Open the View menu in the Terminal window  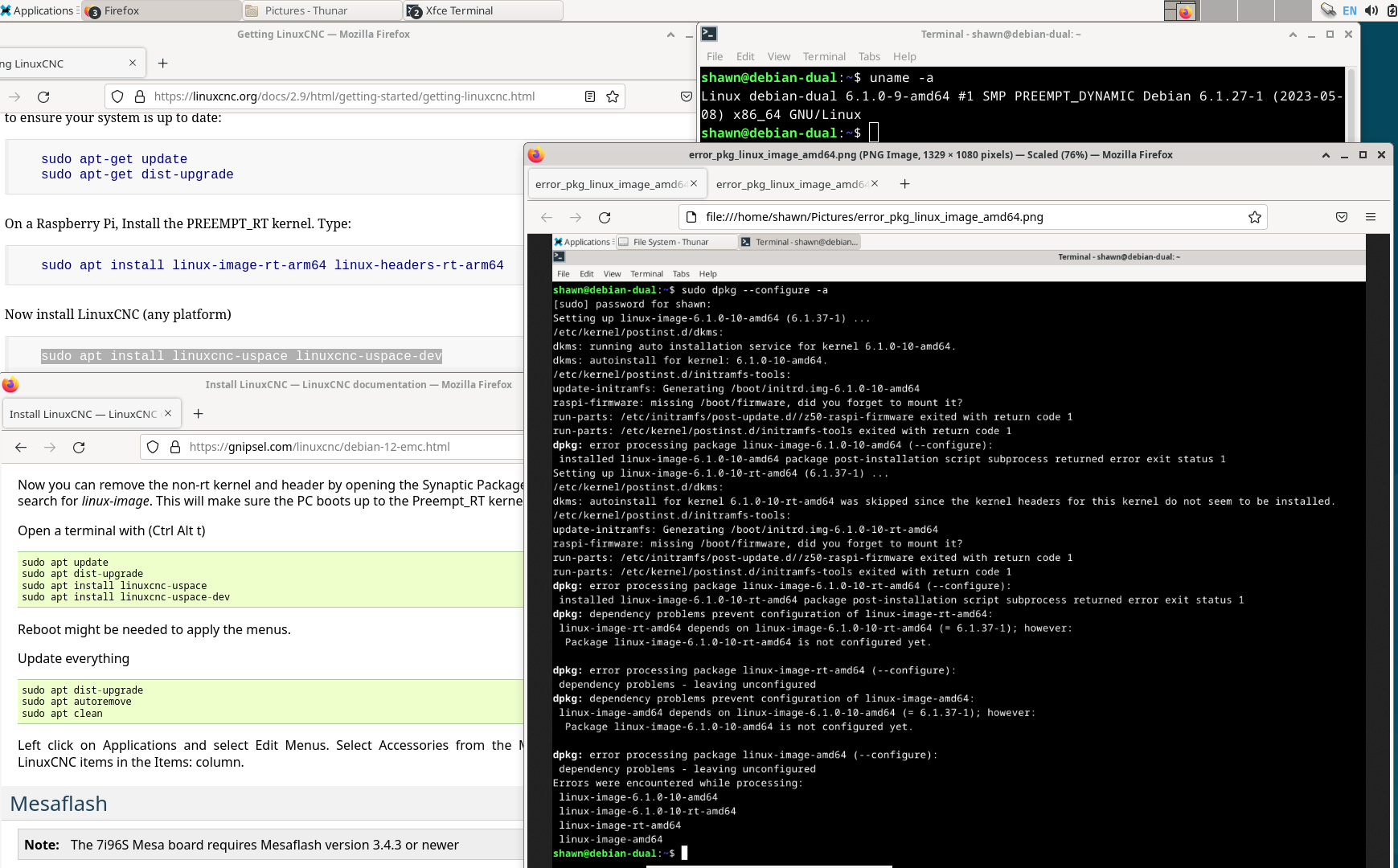click(779, 56)
